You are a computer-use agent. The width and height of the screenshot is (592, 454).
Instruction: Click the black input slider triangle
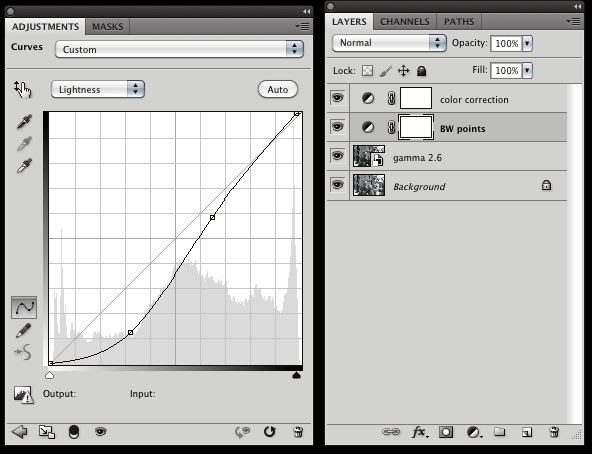pos(297,375)
